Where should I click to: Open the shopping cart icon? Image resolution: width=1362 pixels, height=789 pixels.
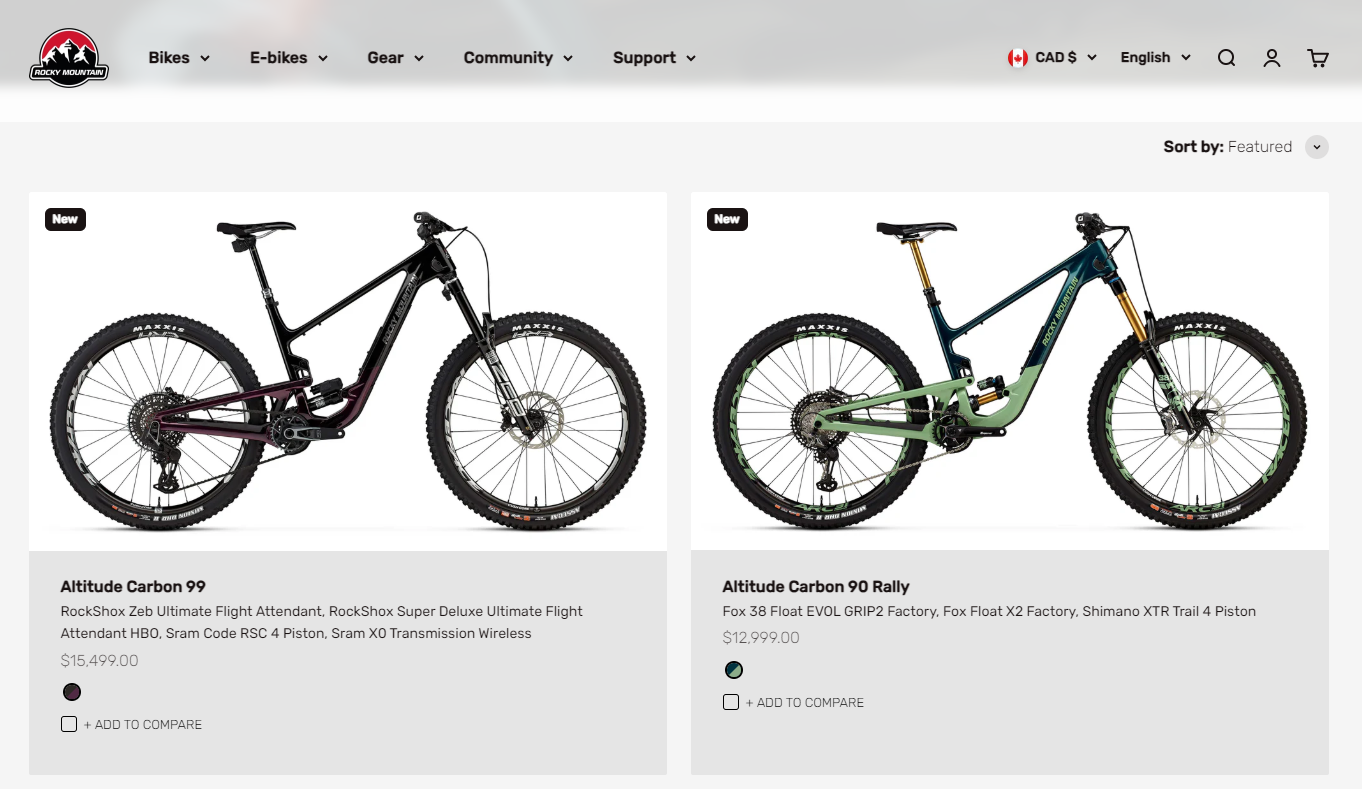[x=1317, y=58]
